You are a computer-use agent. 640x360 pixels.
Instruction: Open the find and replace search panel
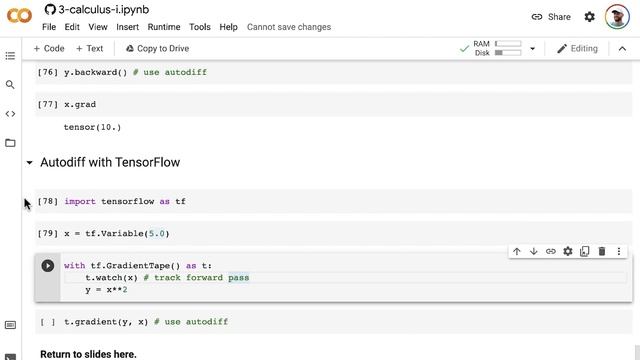10,84
